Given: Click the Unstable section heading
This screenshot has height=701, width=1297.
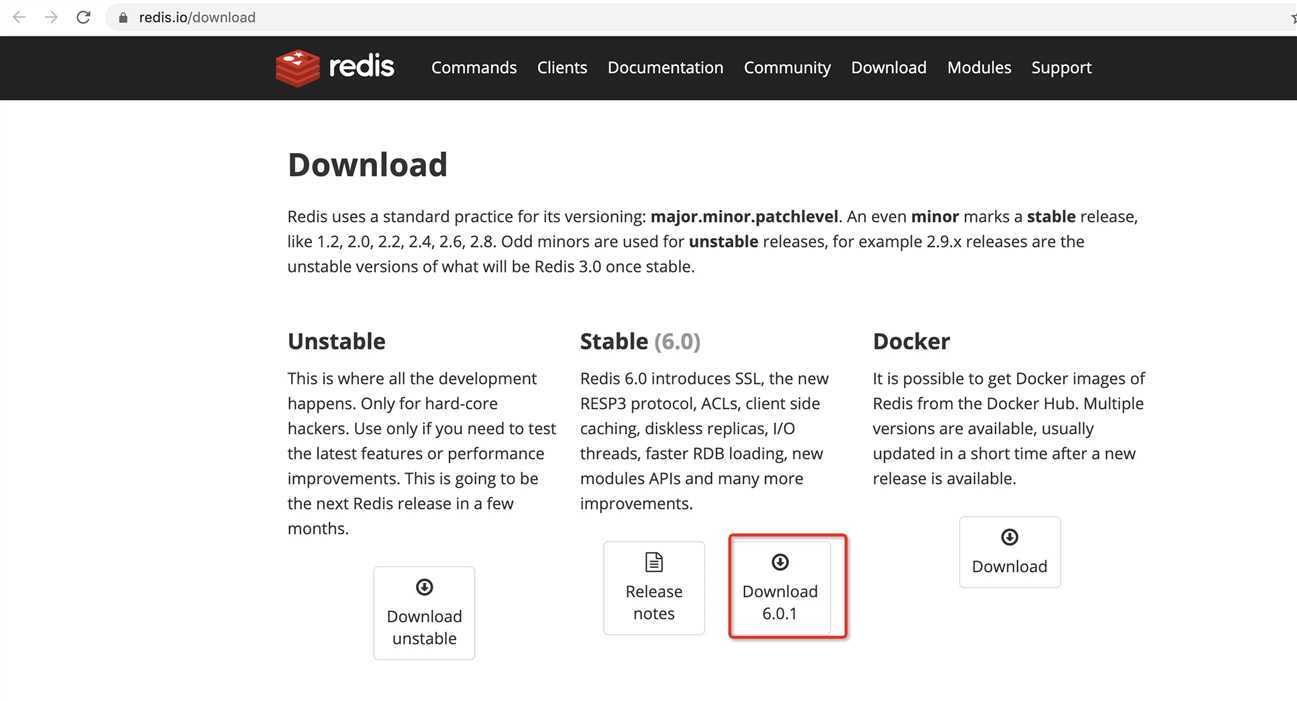Looking at the screenshot, I should [336, 341].
